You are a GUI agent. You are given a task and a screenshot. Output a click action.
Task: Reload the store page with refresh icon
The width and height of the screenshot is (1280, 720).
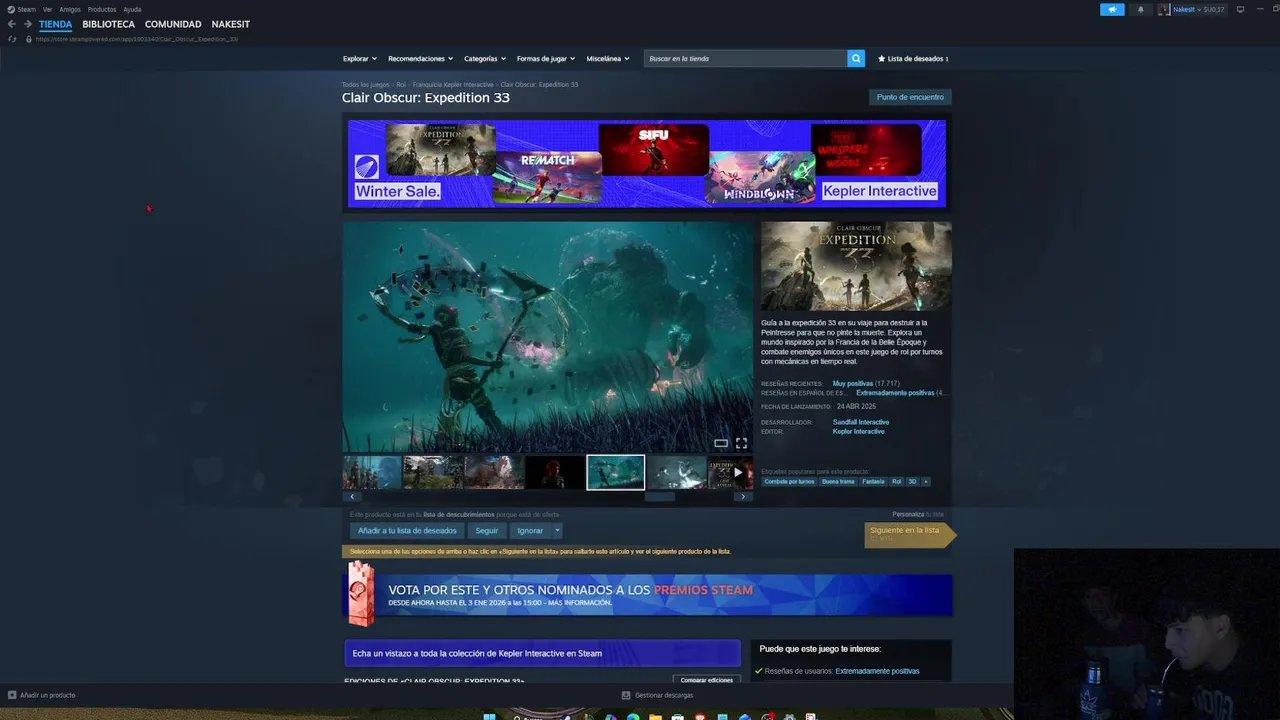pos(12,39)
